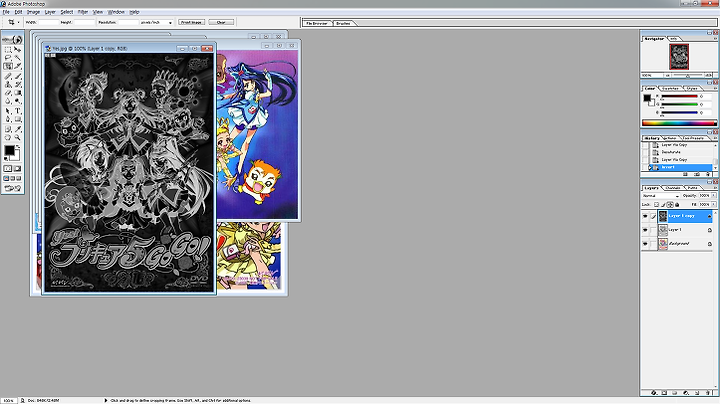Select the Rectangular Marquee tool

coord(8,49)
